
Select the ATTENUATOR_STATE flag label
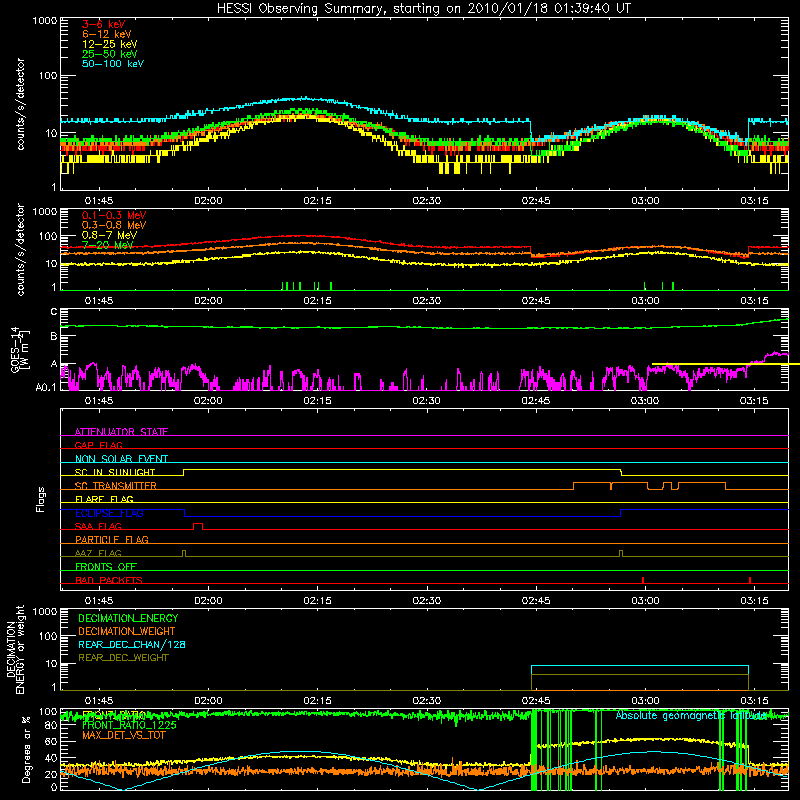[121, 432]
